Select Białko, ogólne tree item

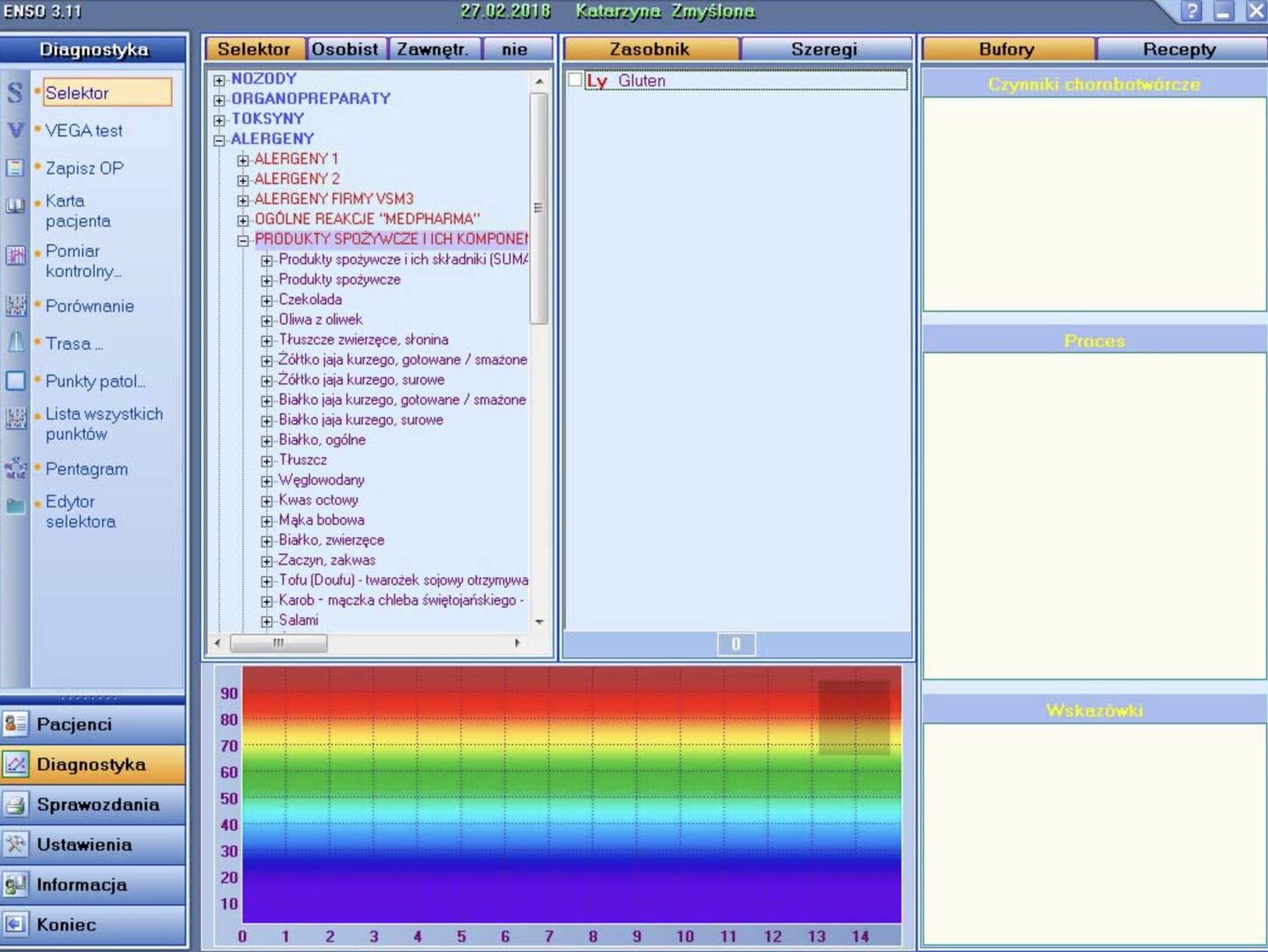[322, 440]
